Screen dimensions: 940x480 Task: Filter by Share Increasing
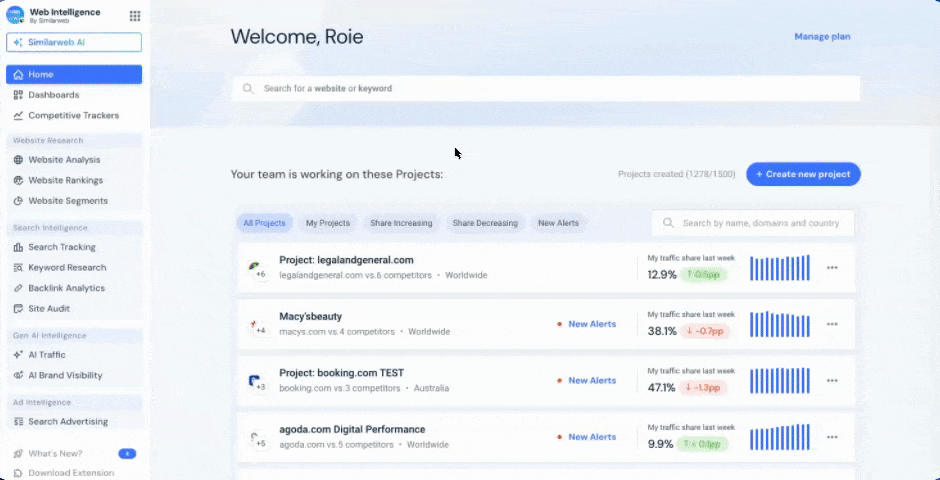(401, 223)
